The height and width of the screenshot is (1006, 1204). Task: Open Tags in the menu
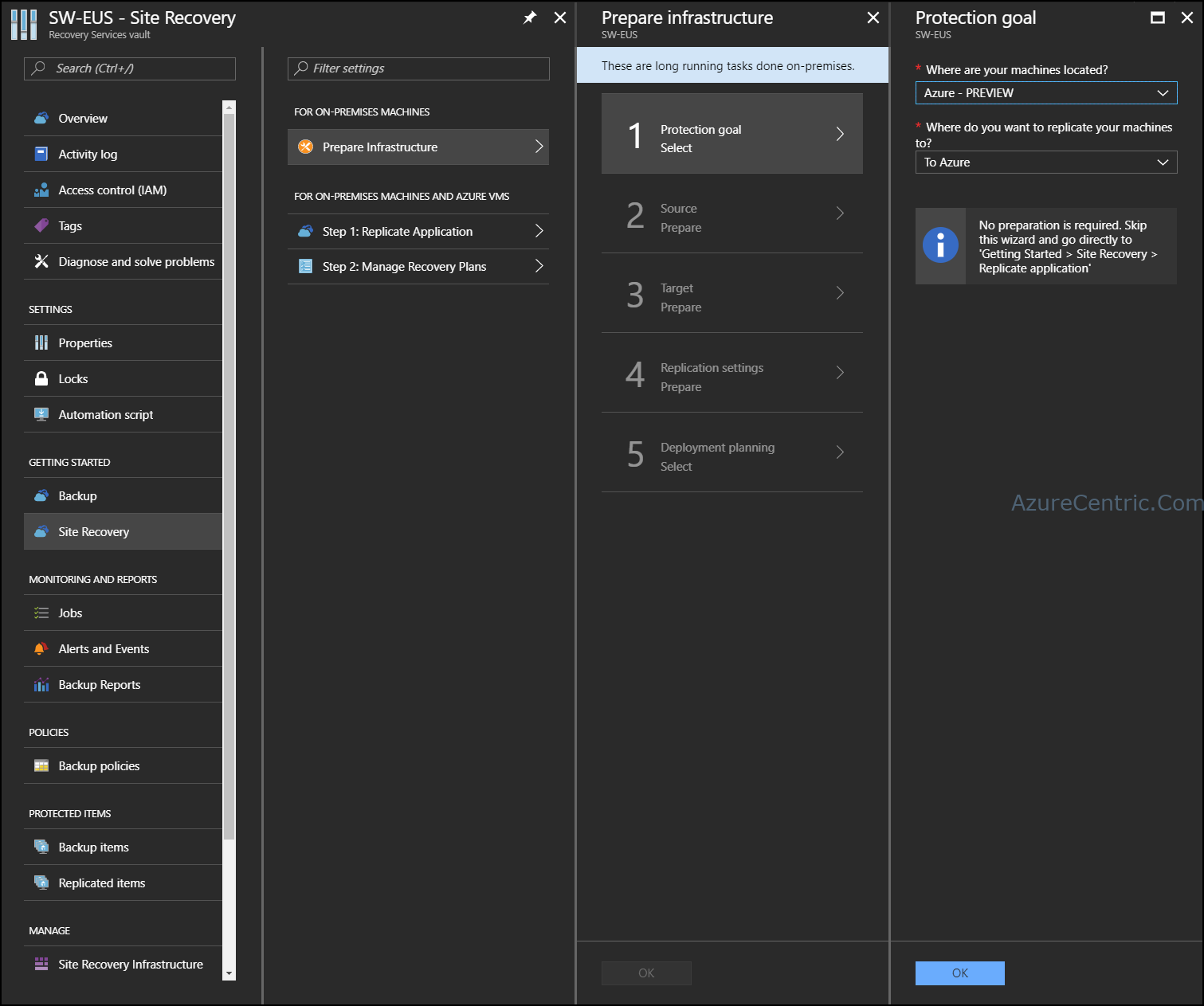[x=123, y=225]
